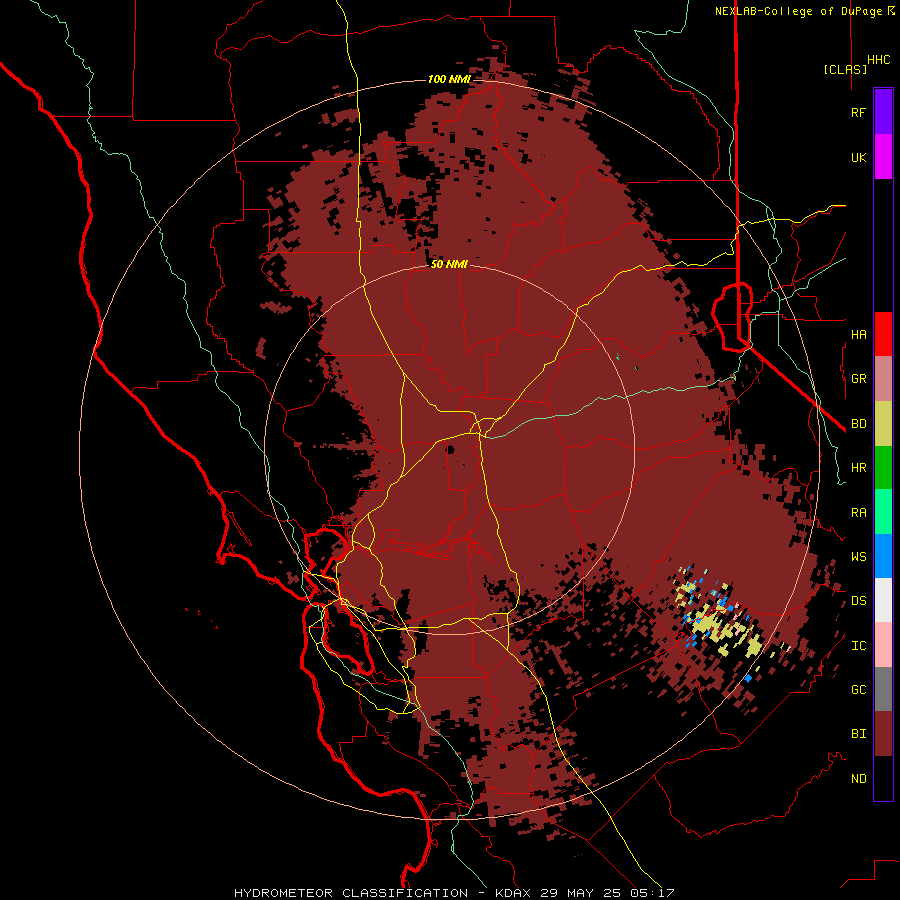The image size is (900, 900).
Task: Click the RF purple legend swatch
Action: tap(883, 112)
